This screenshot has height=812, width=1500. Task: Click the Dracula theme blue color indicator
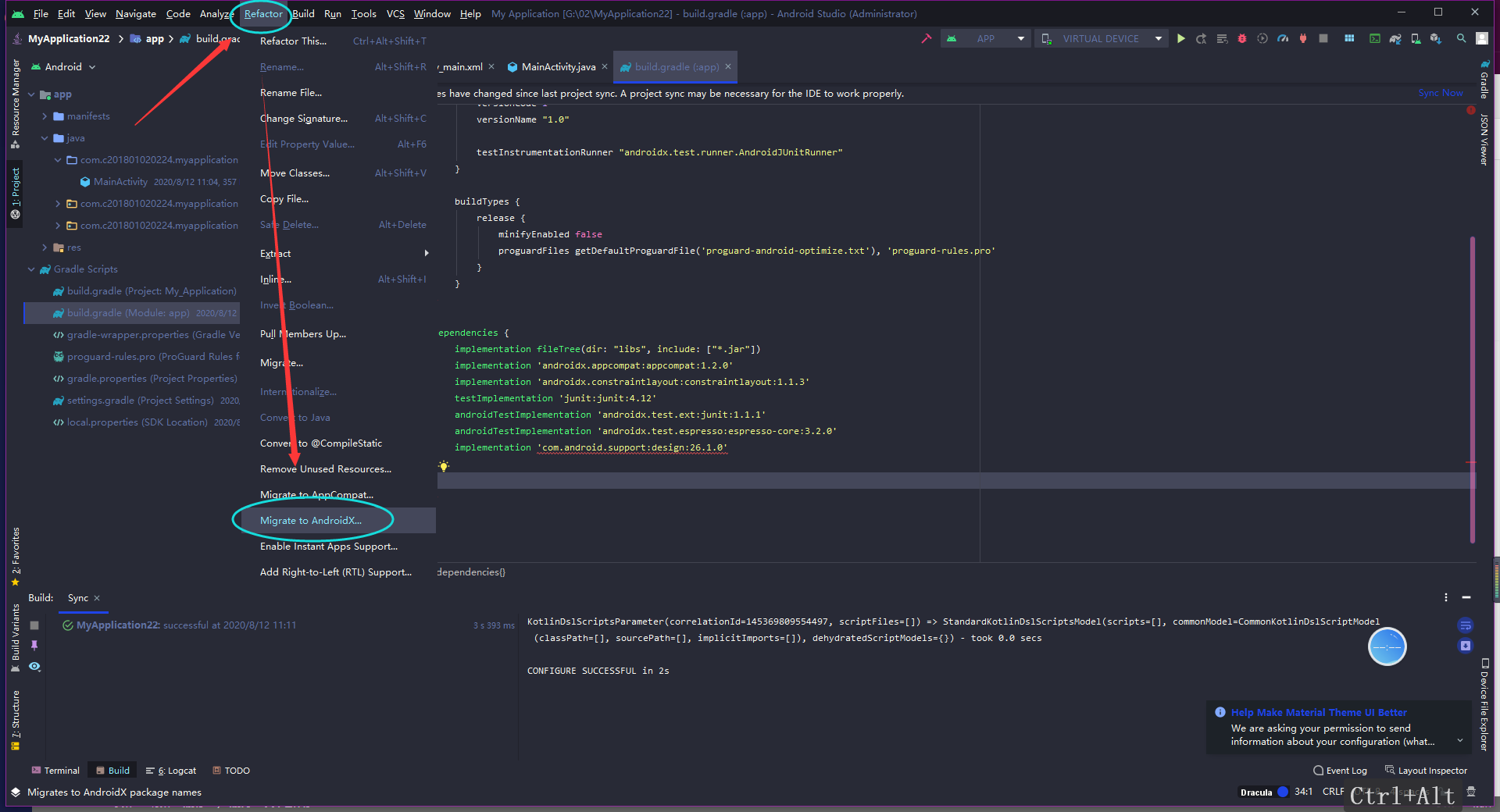(x=1283, y=792)
